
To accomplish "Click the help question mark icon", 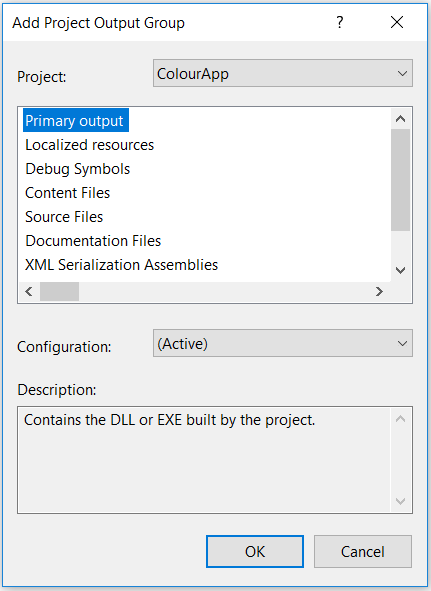I will 339,23.
